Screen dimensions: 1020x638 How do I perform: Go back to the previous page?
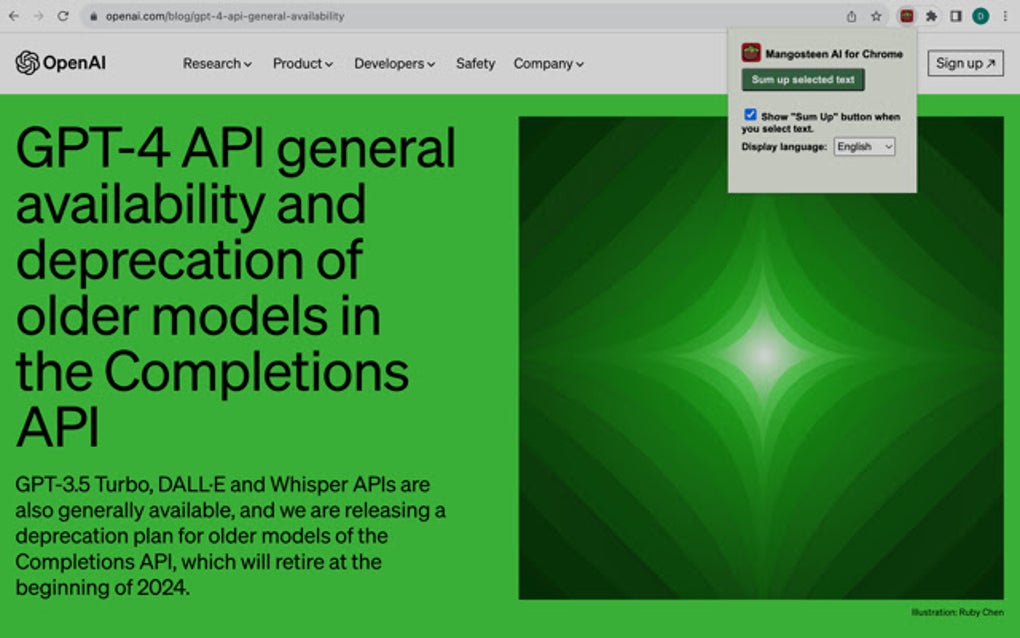pos(14,16)
